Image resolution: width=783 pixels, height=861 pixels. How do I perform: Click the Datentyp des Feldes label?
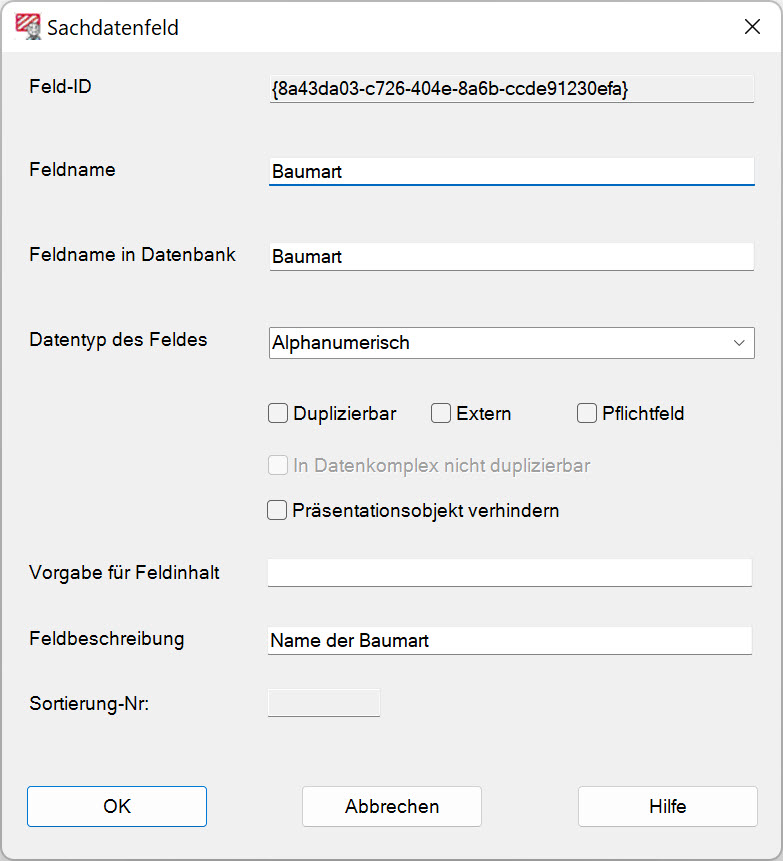click(x=119, y=340)
